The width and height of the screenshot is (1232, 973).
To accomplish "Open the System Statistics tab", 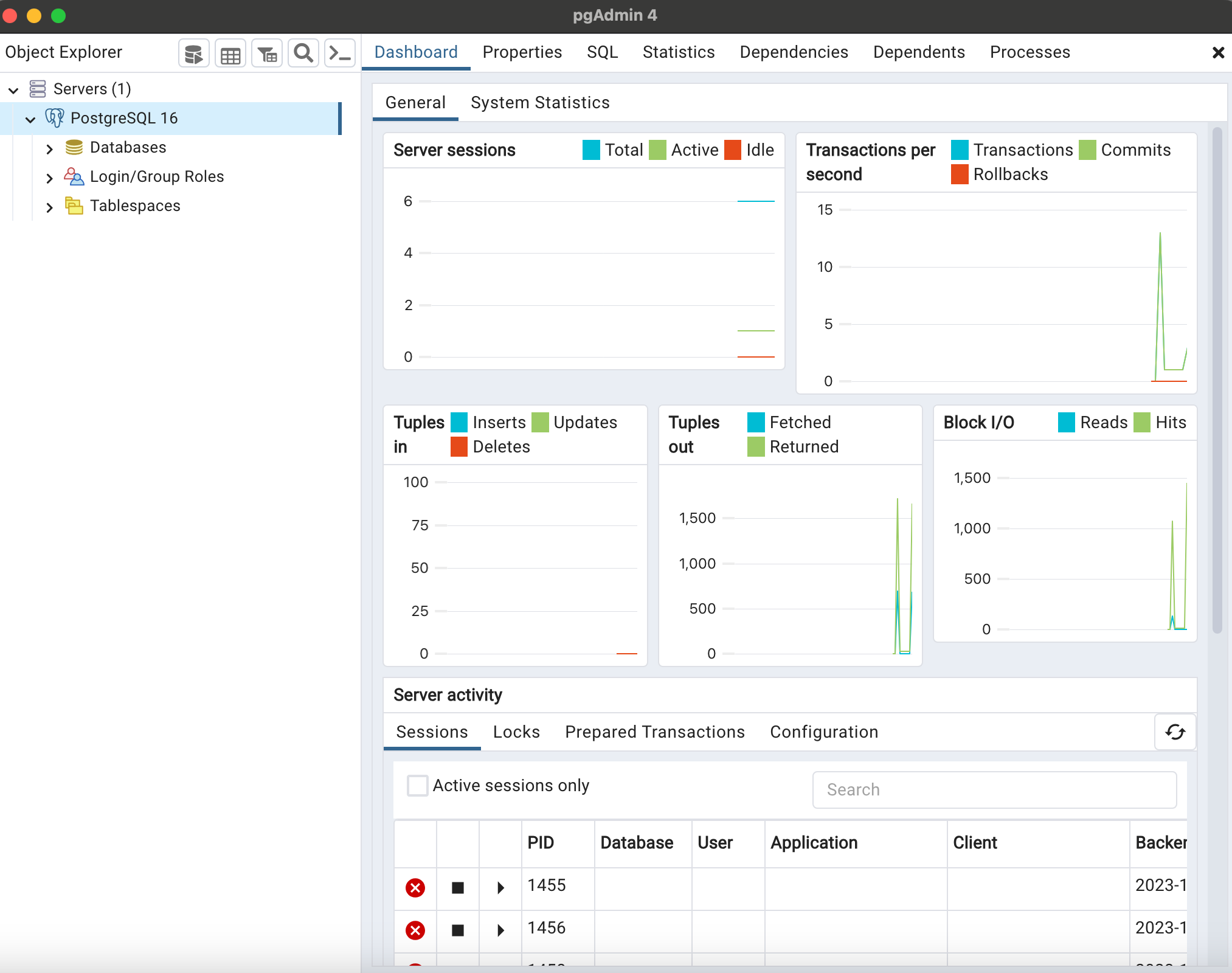I will click(539, 102).
